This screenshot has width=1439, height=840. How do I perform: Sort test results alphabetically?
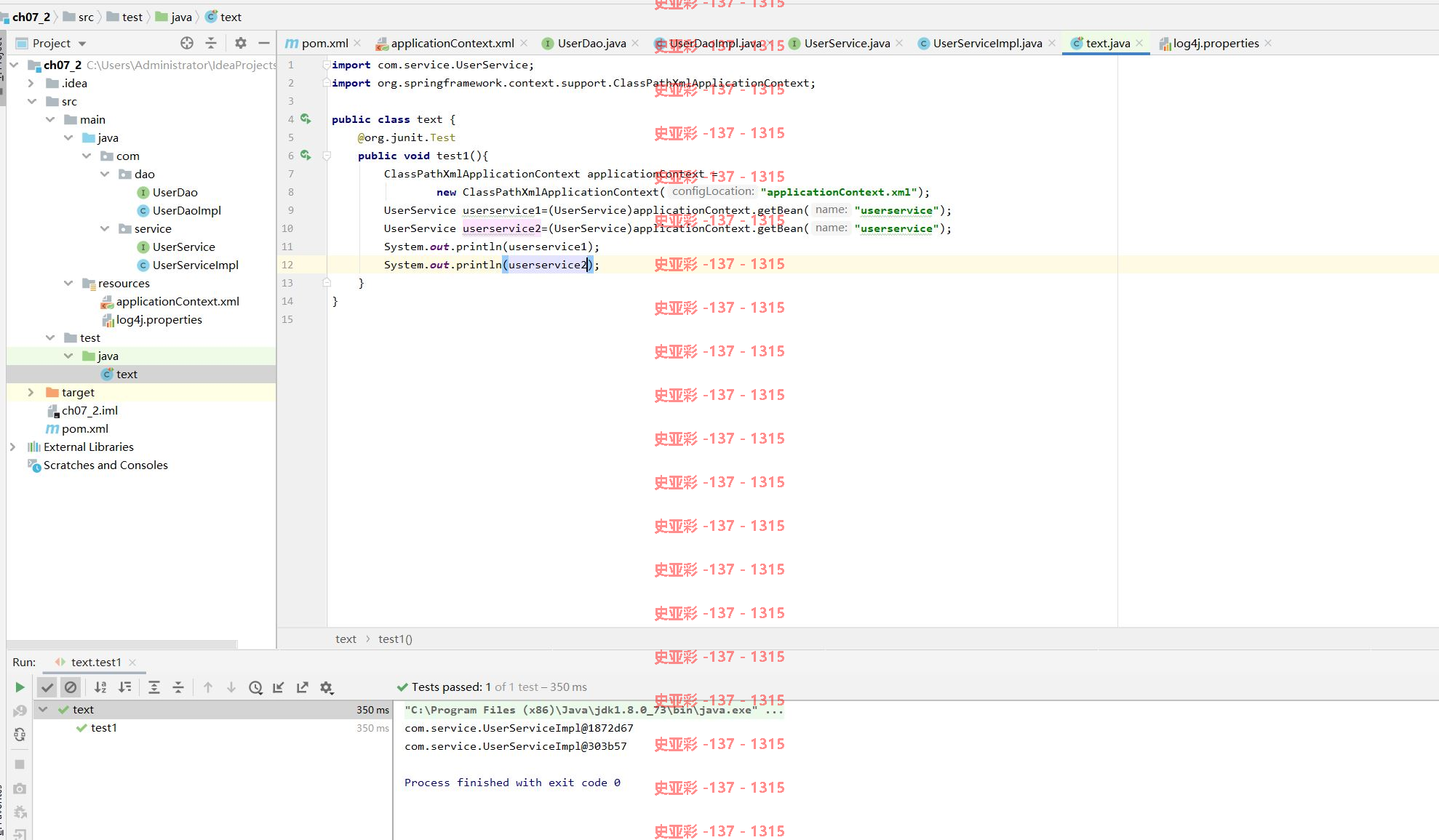pos(100,687)
